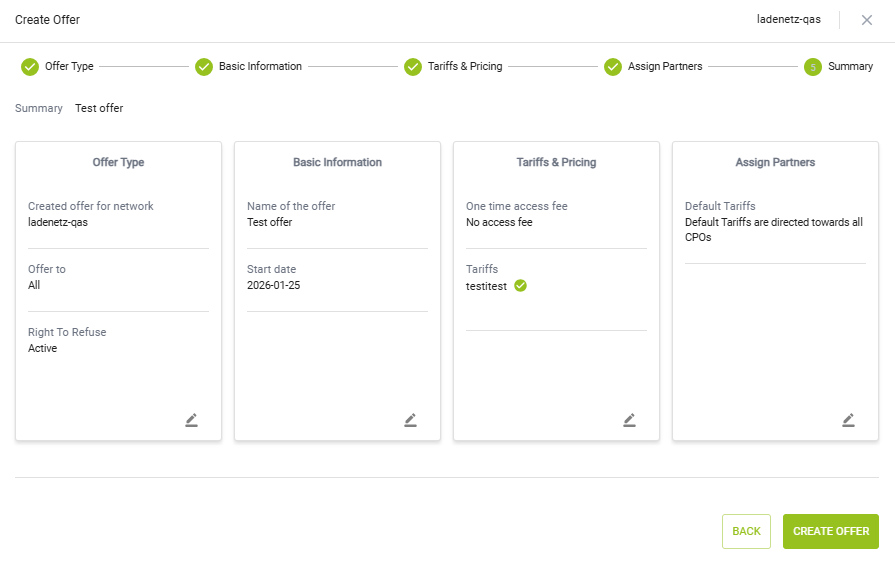The width and height of the screenshot is (895, 571).
Task: Edit Tariffs & Pricing via pencil icon
Action: [629, 420]
